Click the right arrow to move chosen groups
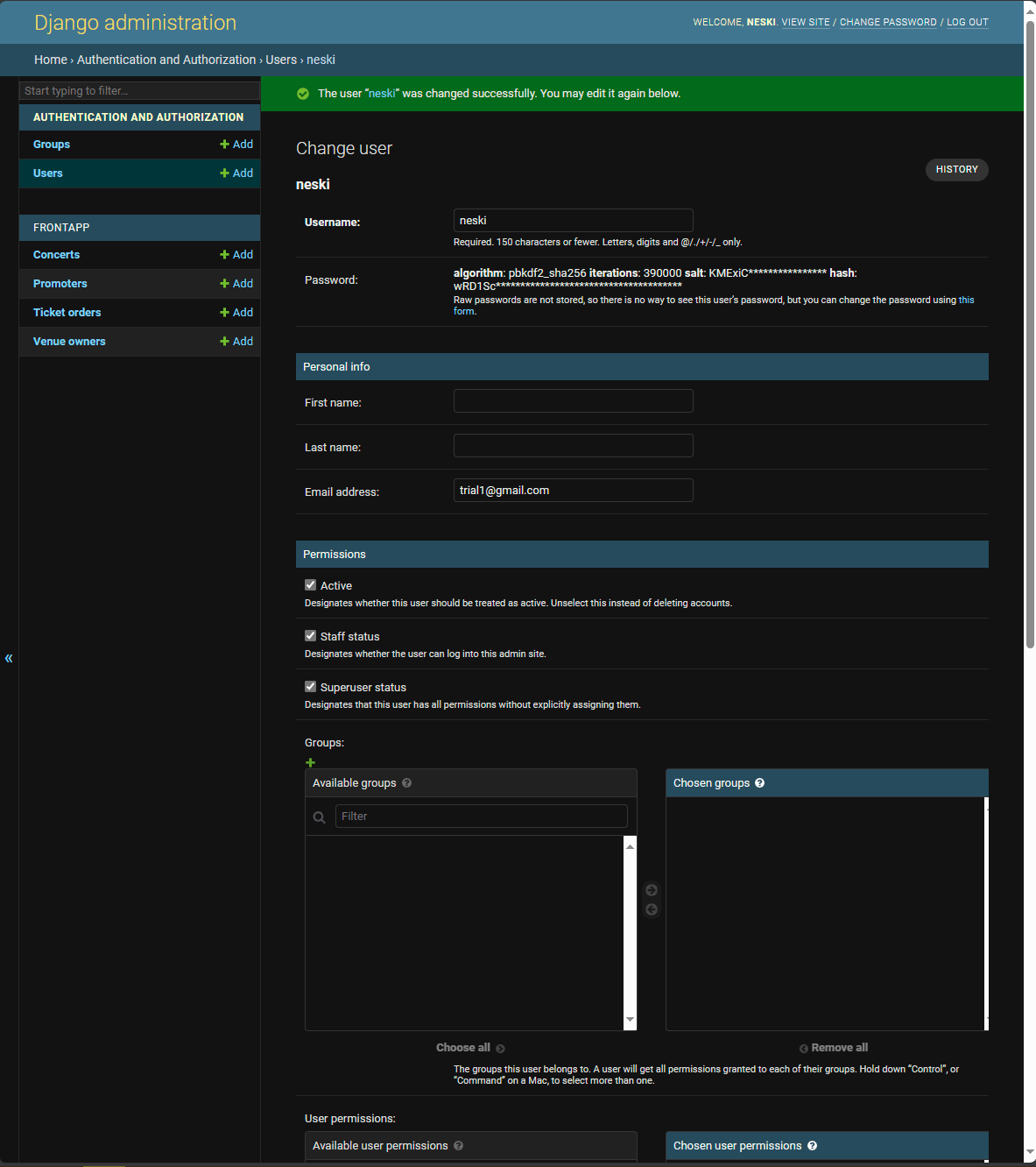This screenshot has height=1167, width=1036. click(x=651, y=889)
